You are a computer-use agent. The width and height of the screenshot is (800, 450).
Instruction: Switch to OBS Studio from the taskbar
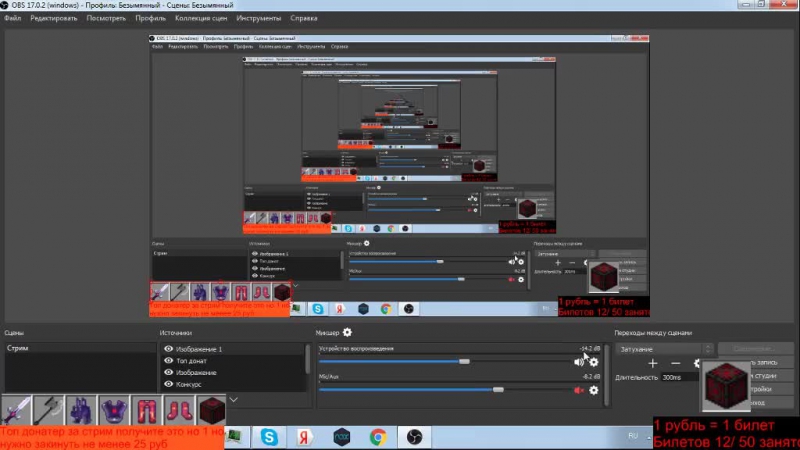[x=414, y=437]
